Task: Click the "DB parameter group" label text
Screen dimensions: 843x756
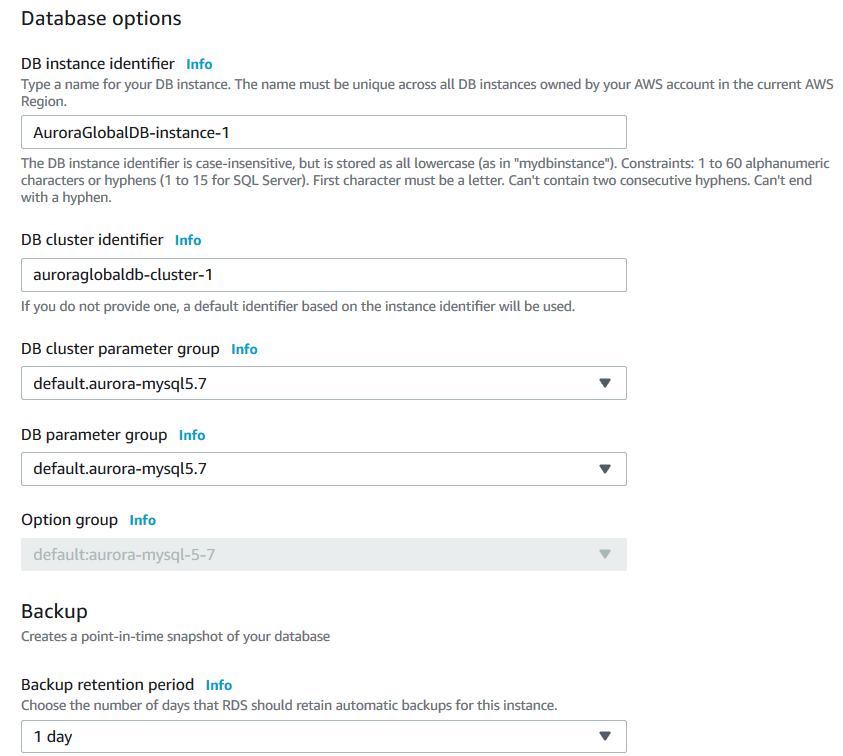Action: pyautogui.click(x=94, y=435)
